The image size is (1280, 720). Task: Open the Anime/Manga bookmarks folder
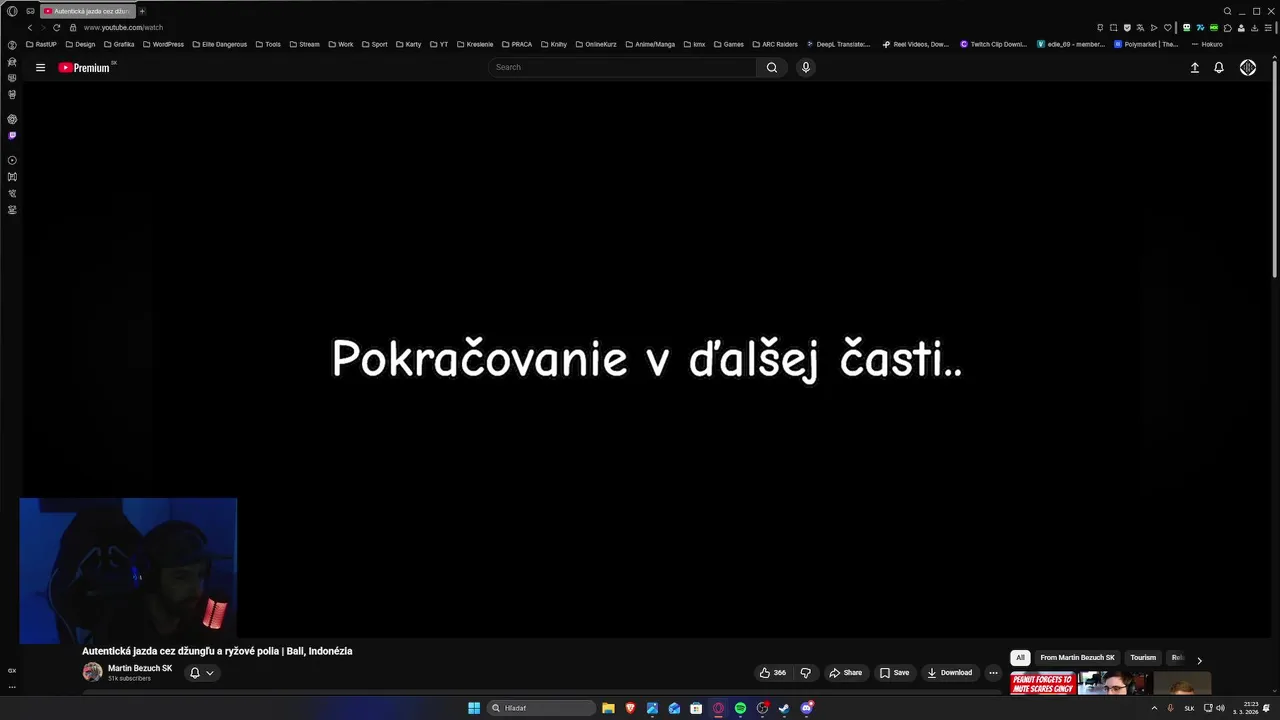[650, 44]
